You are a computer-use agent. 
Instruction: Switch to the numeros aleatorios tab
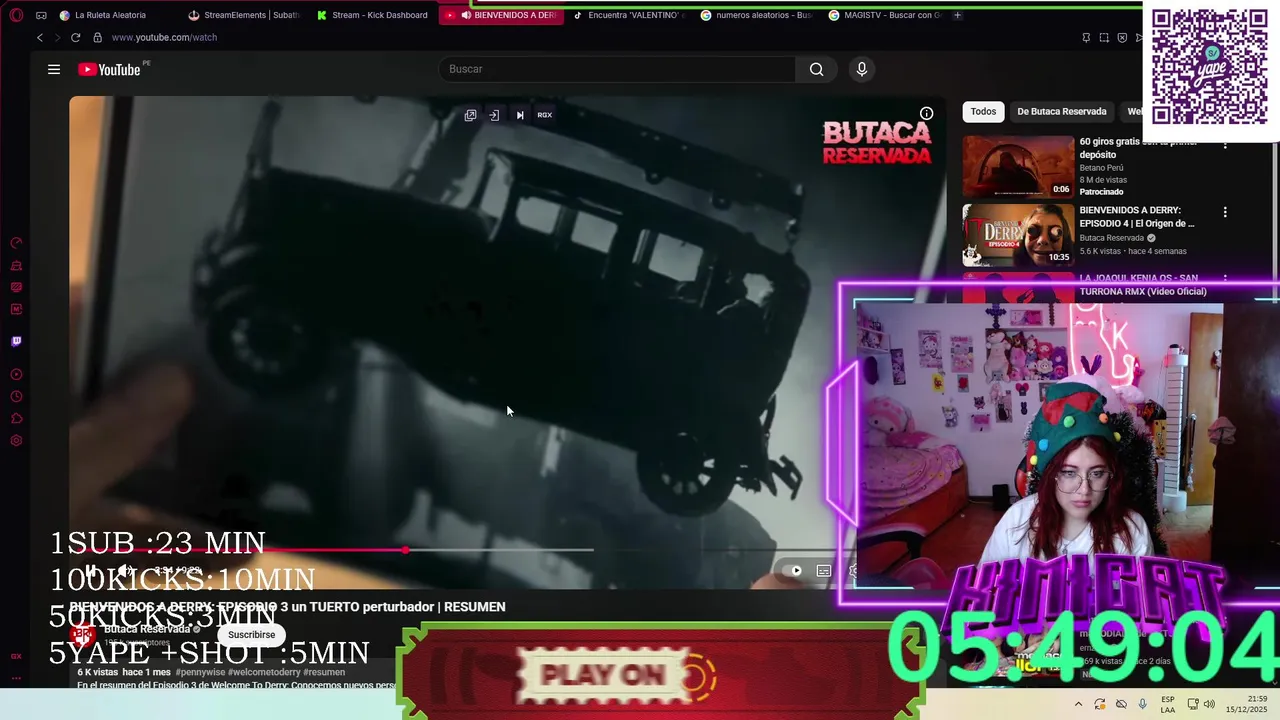tap(758, 15)
